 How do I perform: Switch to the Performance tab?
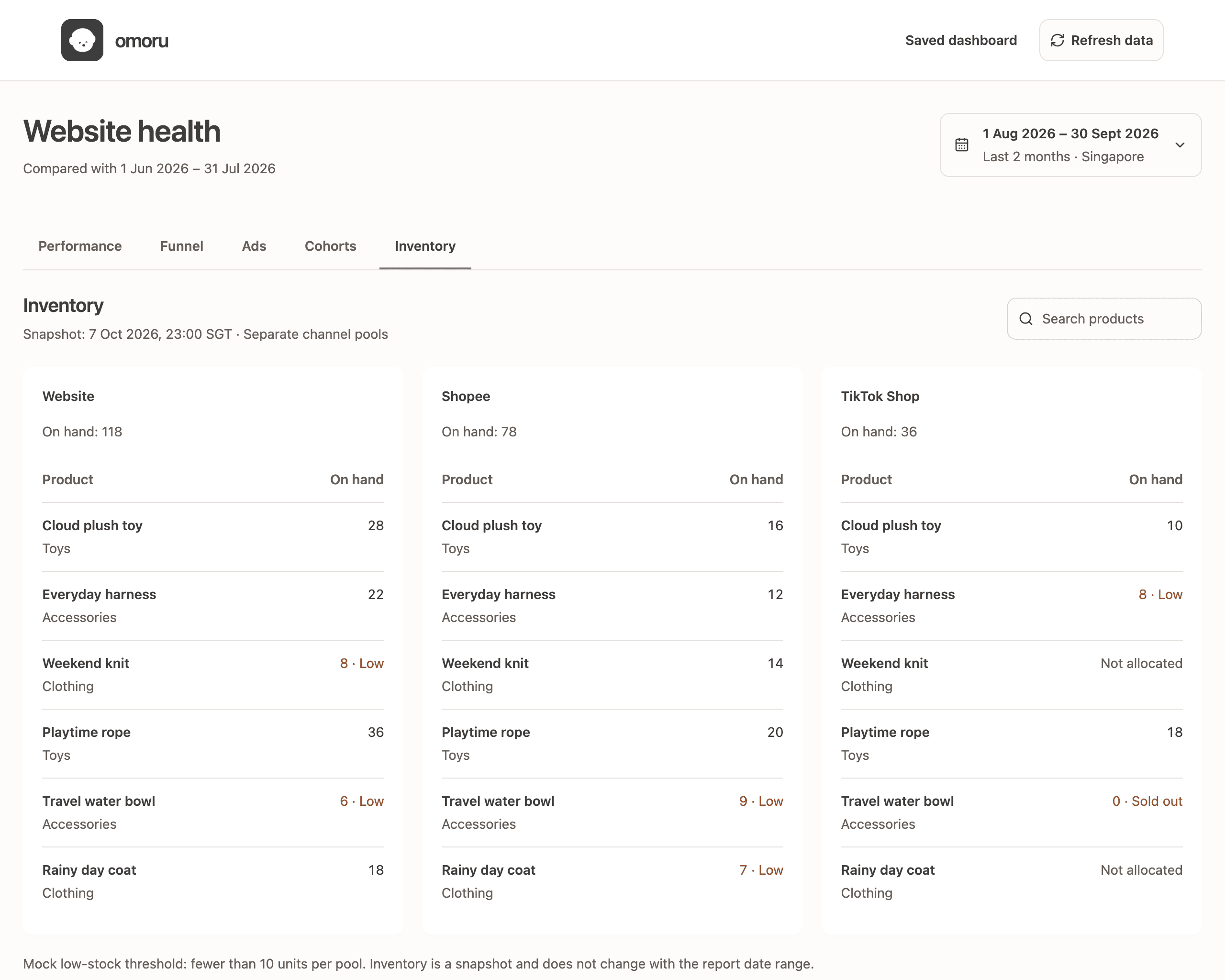[80, 246]
